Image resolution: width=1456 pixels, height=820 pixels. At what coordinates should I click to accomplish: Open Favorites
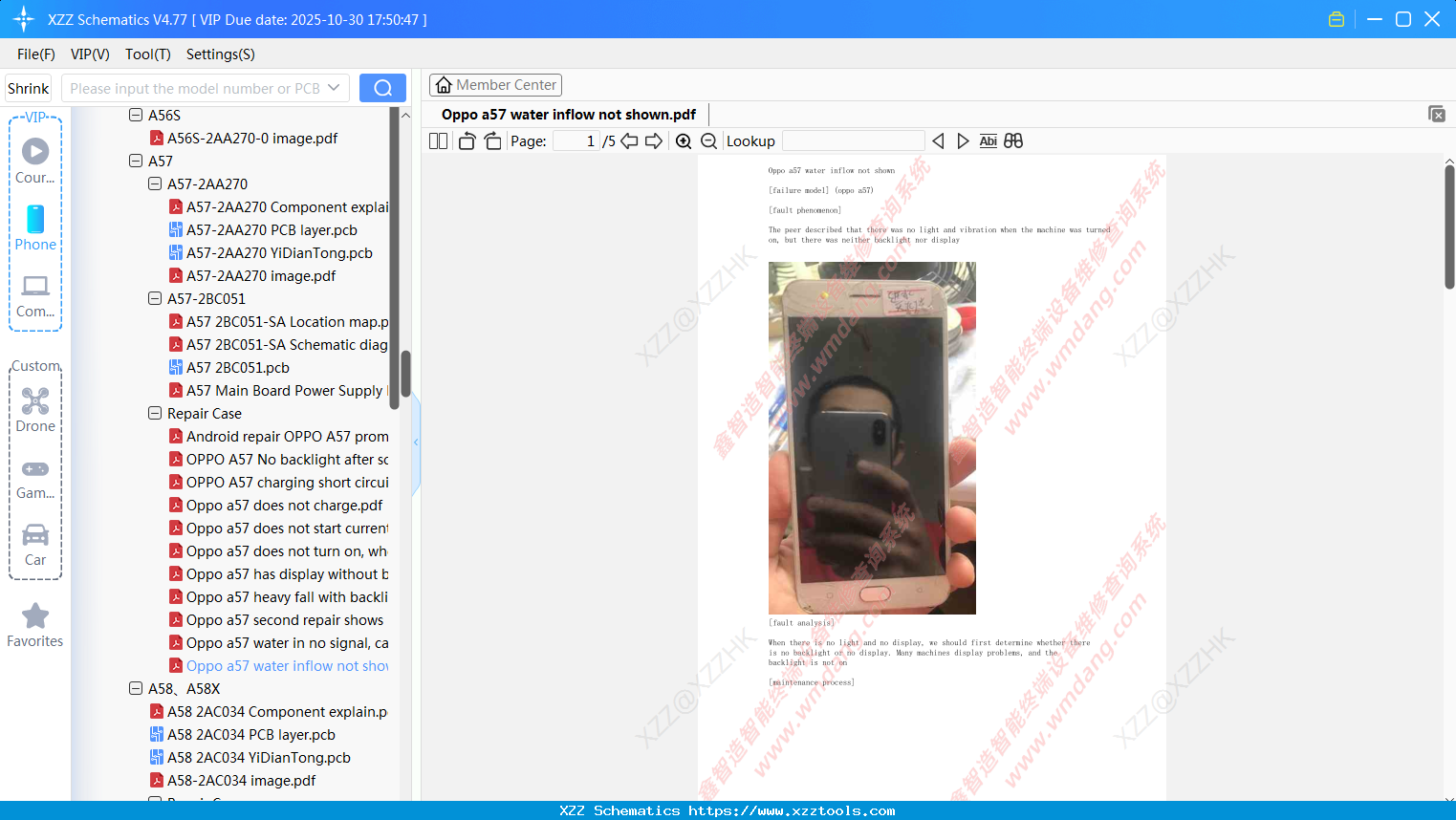tap(35, 625)
